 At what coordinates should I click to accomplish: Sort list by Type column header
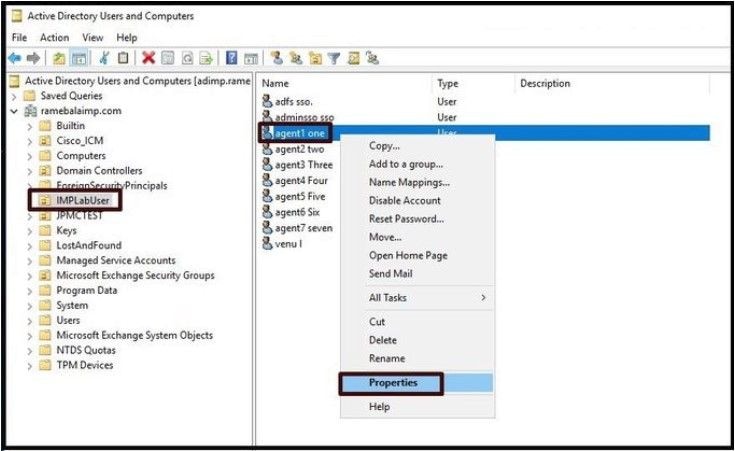tap(473, 83)
